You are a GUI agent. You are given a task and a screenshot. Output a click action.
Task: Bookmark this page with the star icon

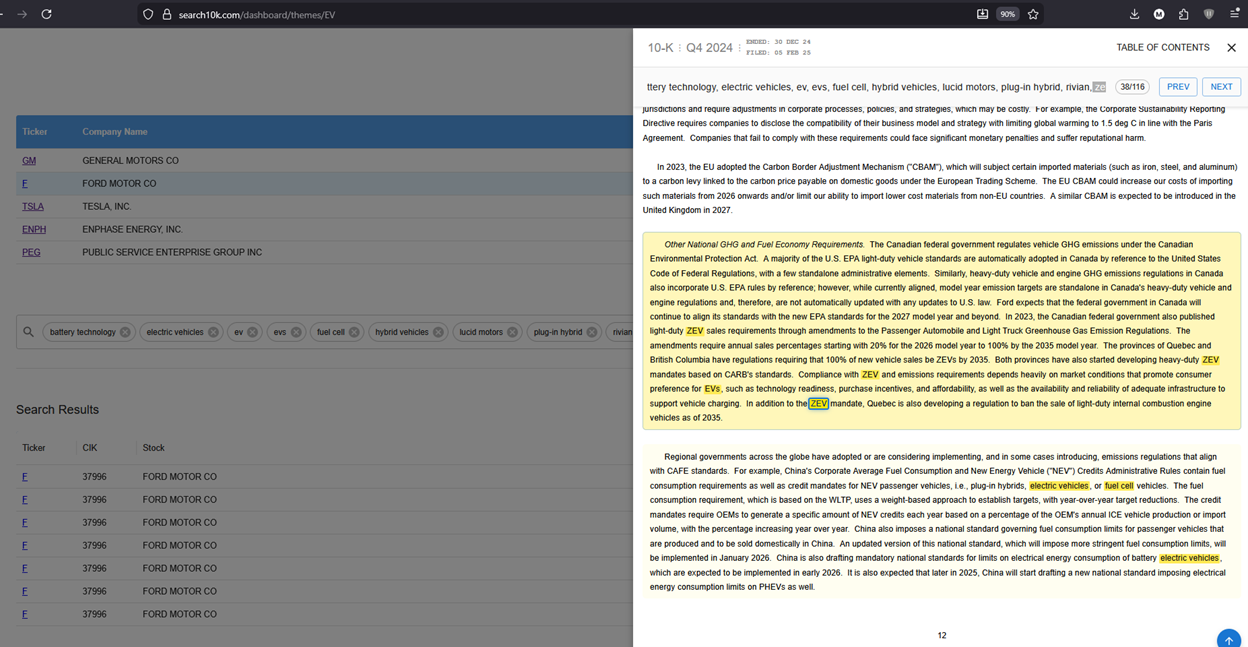pyautogui.click(x=1033, y=14)
